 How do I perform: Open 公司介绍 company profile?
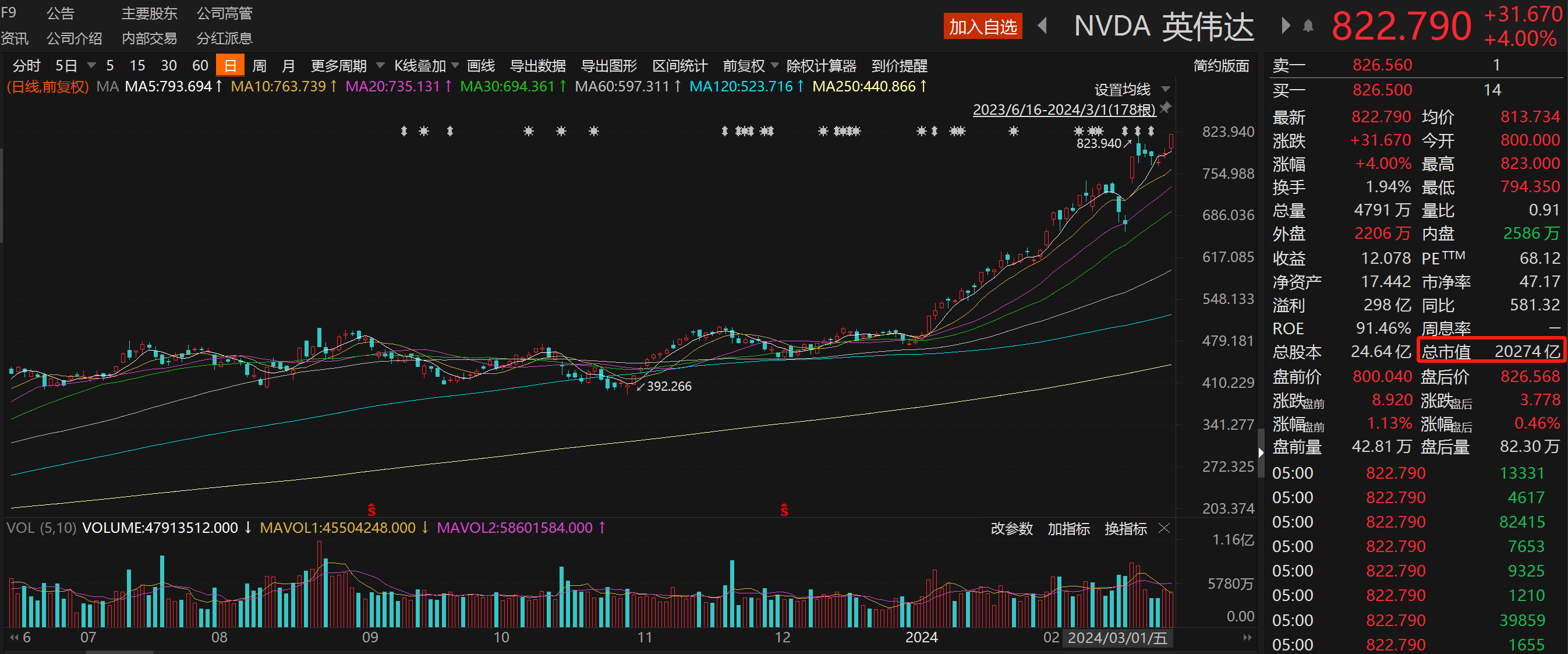(75, 38)
